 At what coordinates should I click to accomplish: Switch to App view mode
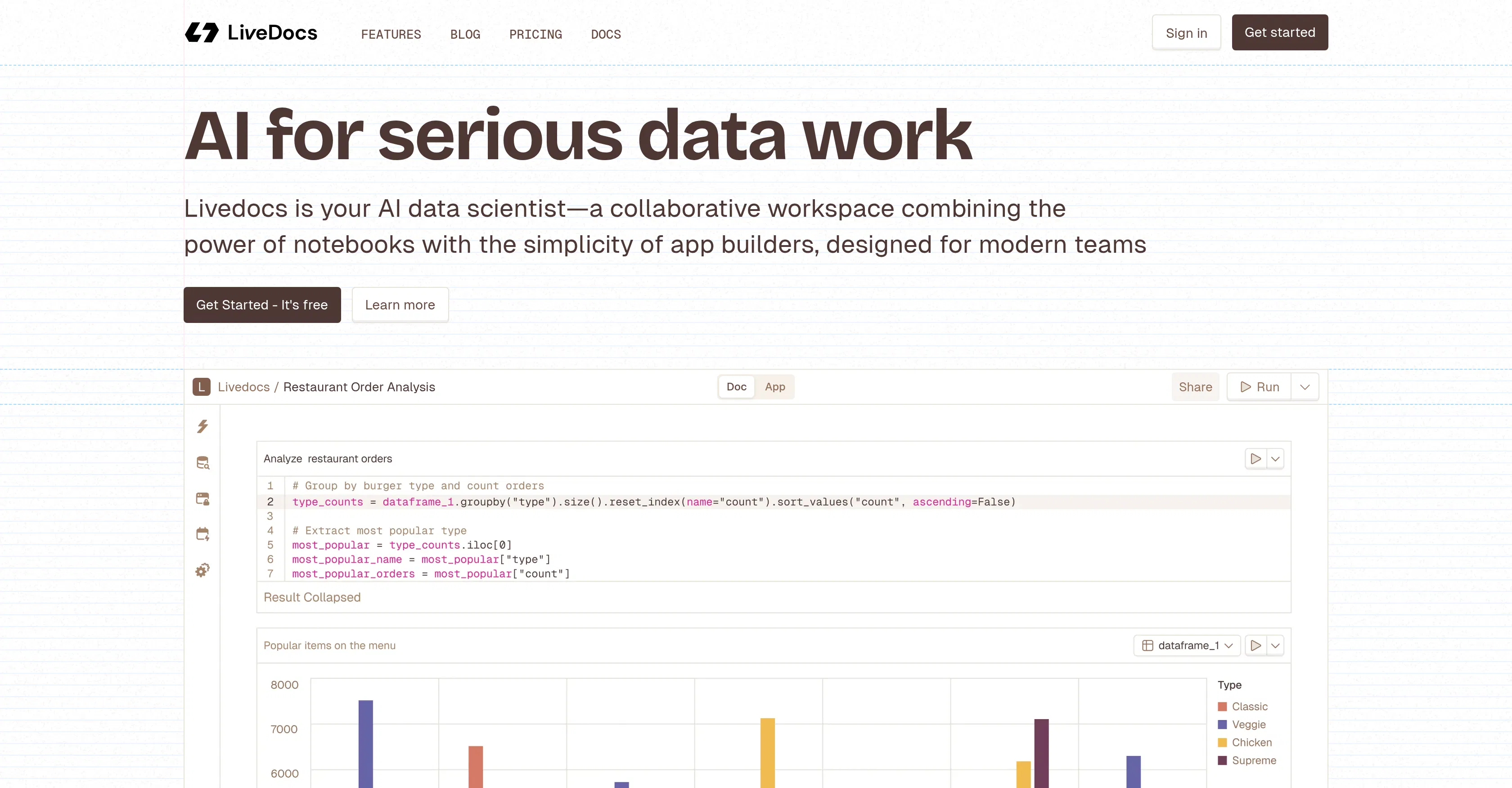coord(775,387)
